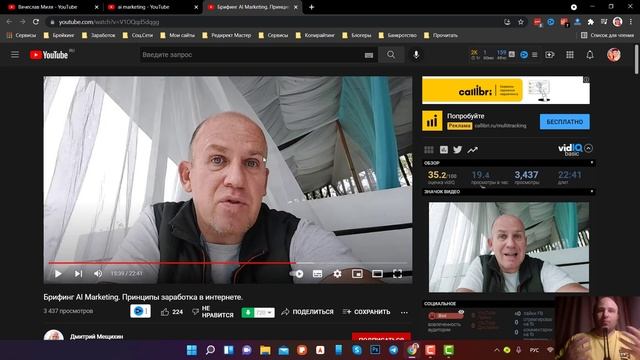Screen dimensions: 640x360
Task: Start voice search with microphone
Action: point(416,55)
